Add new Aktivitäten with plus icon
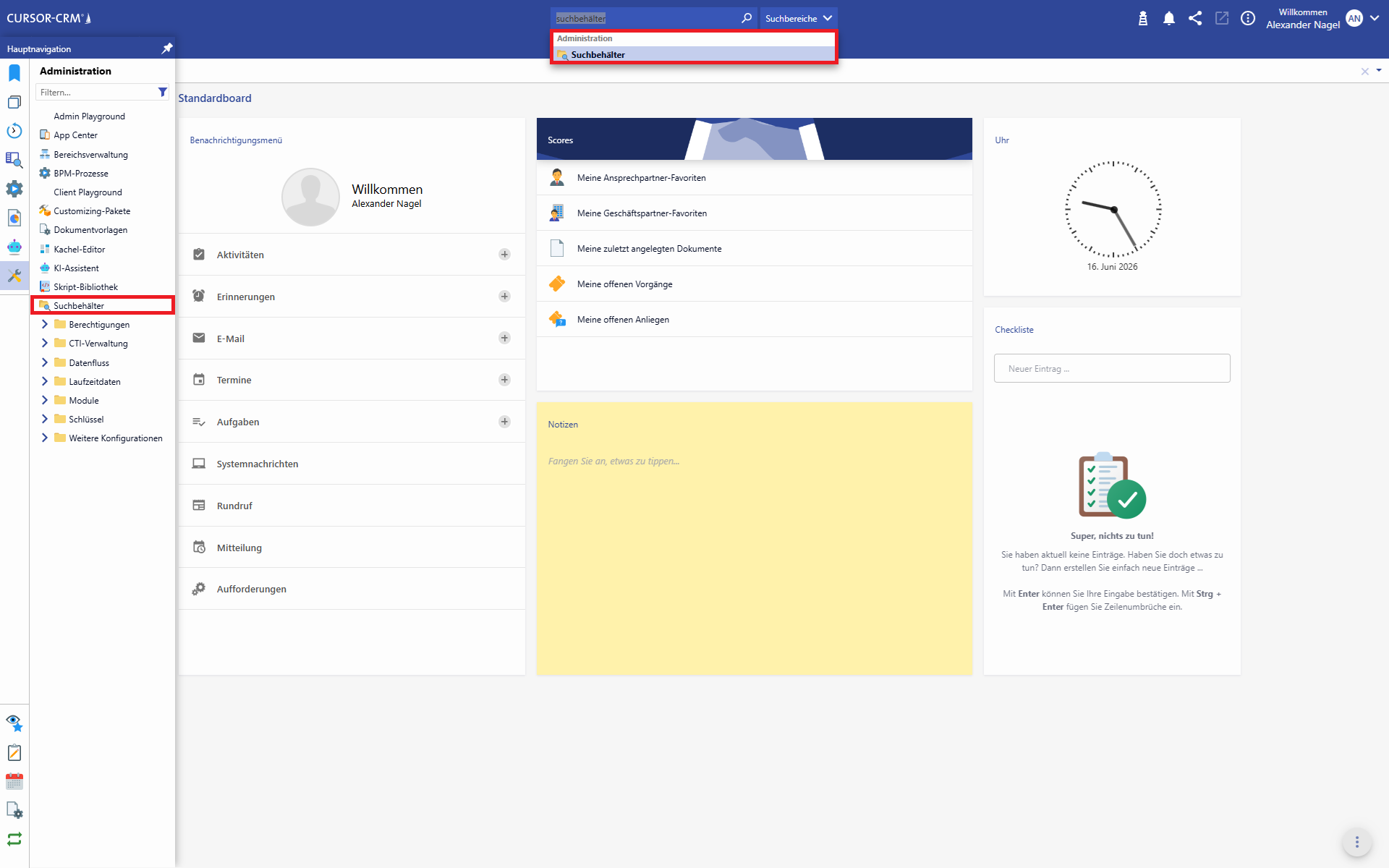Screen dimensions: 1389x868 (x=505, y=255)
